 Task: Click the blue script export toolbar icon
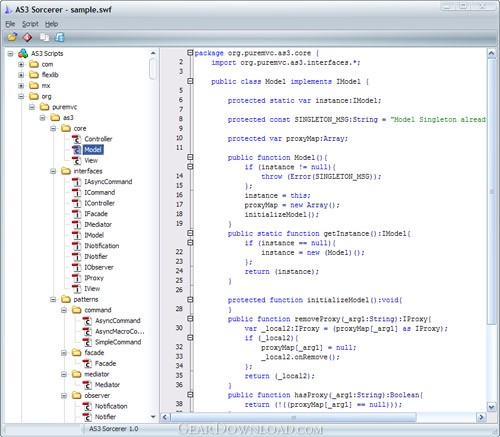click(59, 37)
